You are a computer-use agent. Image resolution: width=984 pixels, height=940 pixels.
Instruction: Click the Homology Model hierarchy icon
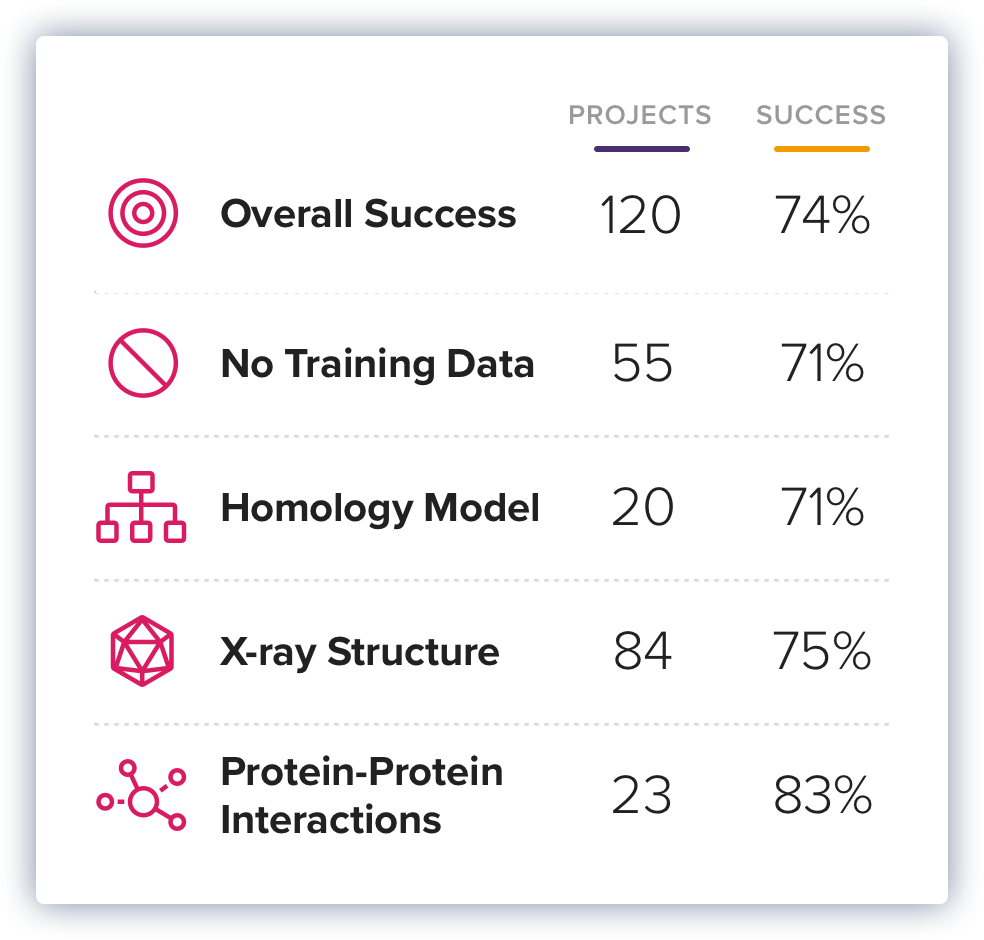[x=141, y=507]
